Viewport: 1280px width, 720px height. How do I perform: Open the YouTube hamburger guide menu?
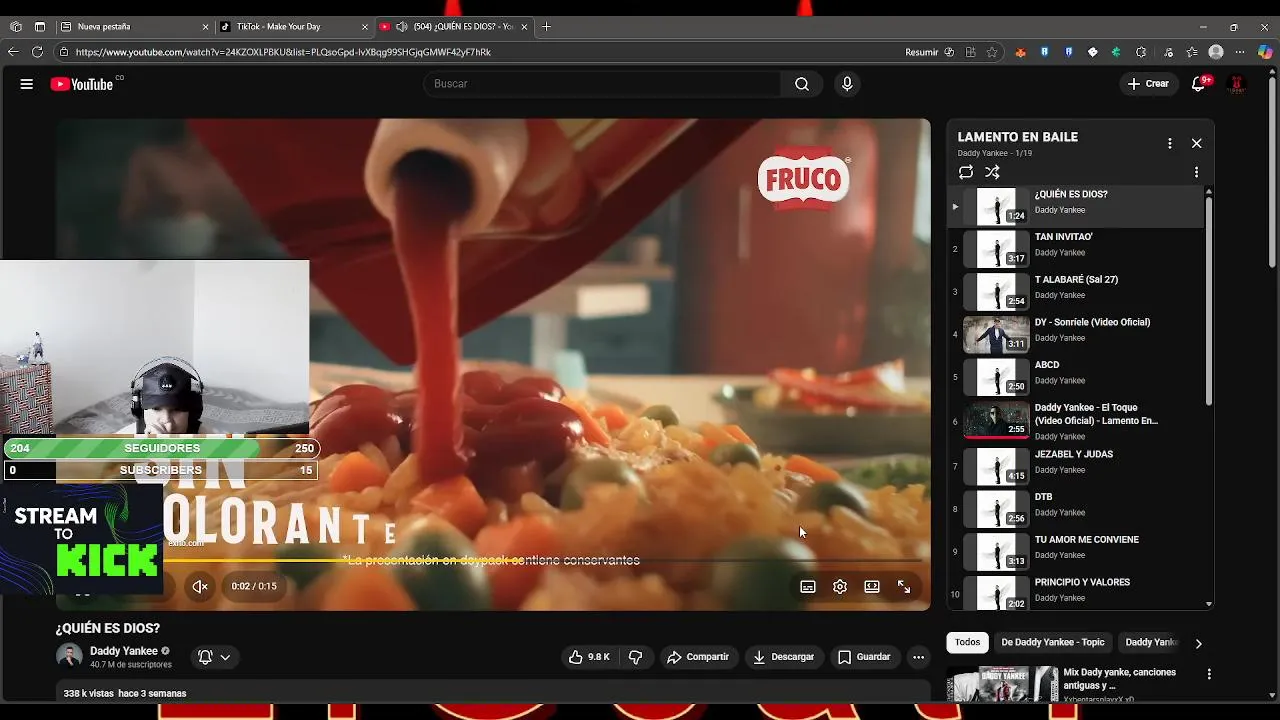coord(27,84)
